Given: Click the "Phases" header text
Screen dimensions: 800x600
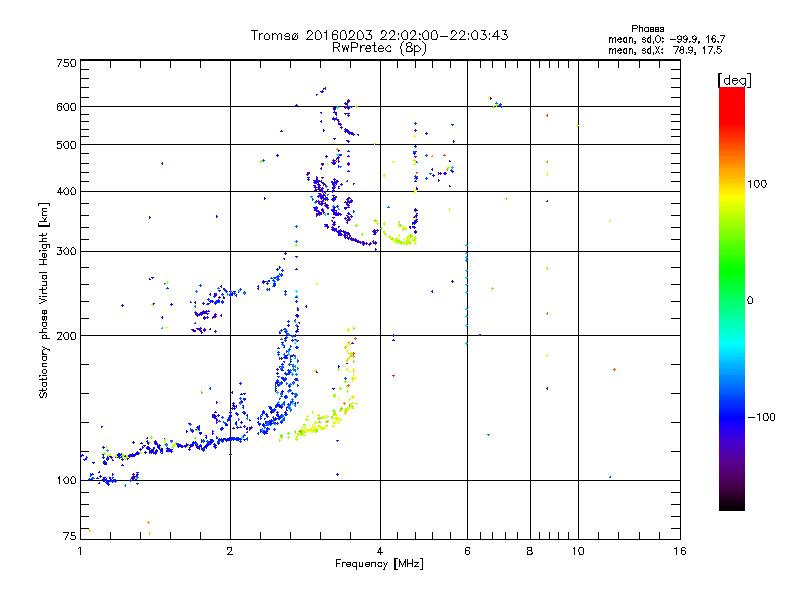Looking at the screenshot, I should click(x=647, y=29).
